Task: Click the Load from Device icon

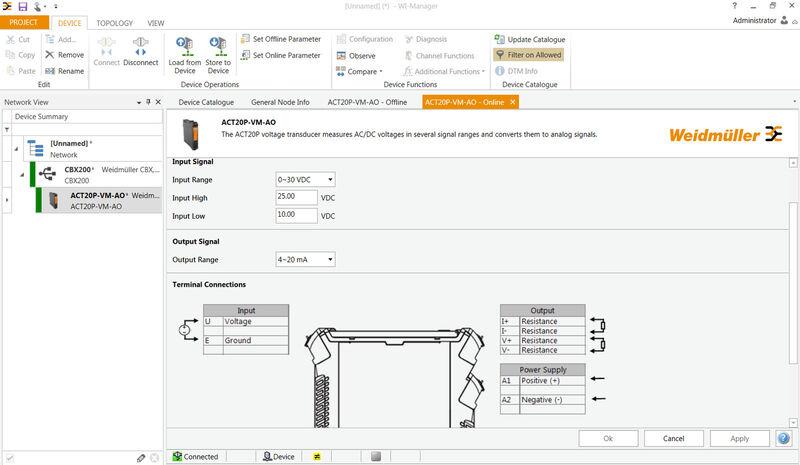Action: pos(183,47)
